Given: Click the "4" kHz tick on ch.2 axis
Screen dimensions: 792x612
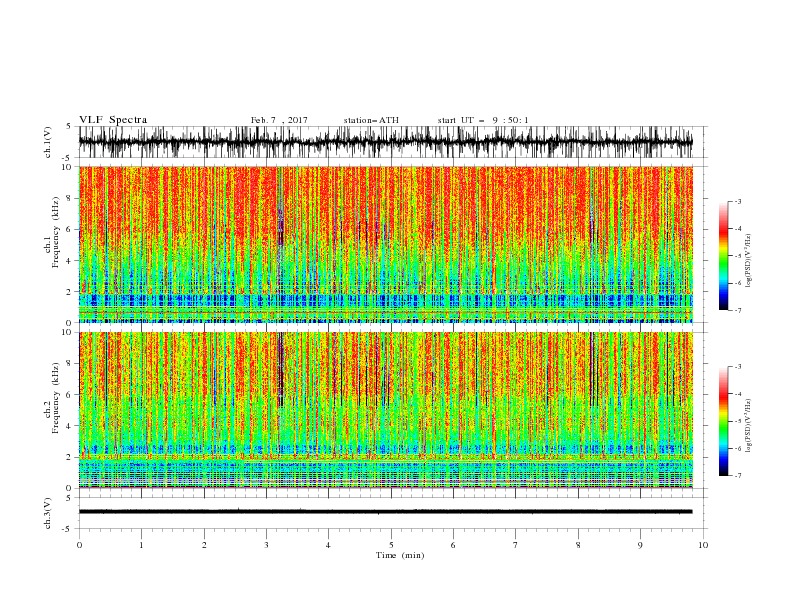Looking at the screenshot, I should click(70, 426).
